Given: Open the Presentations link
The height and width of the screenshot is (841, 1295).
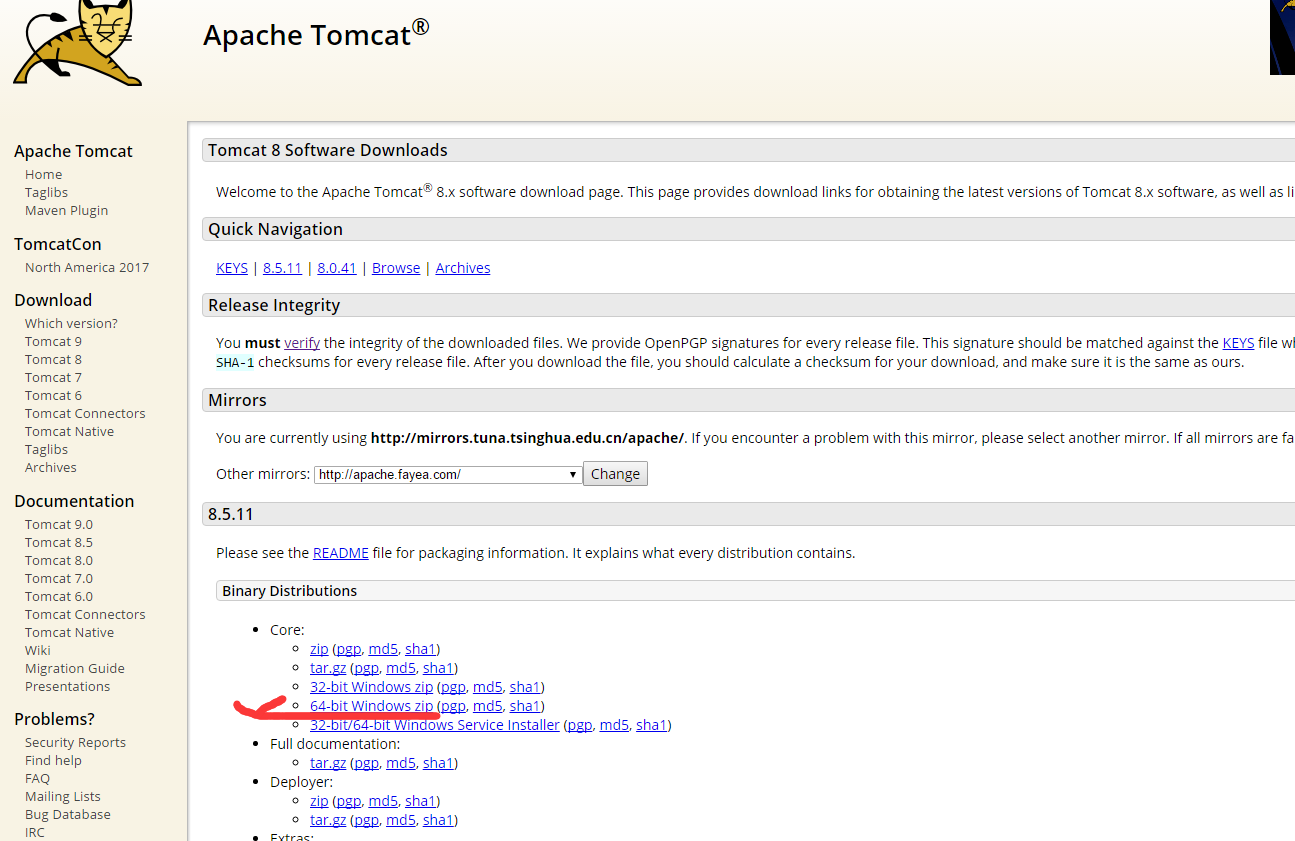Looking at the screenshot, I should coord(67,686).
